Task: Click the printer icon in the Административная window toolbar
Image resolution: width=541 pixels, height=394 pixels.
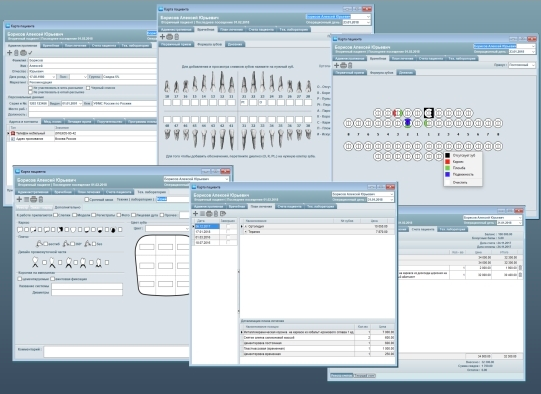Action: (23, 53)
